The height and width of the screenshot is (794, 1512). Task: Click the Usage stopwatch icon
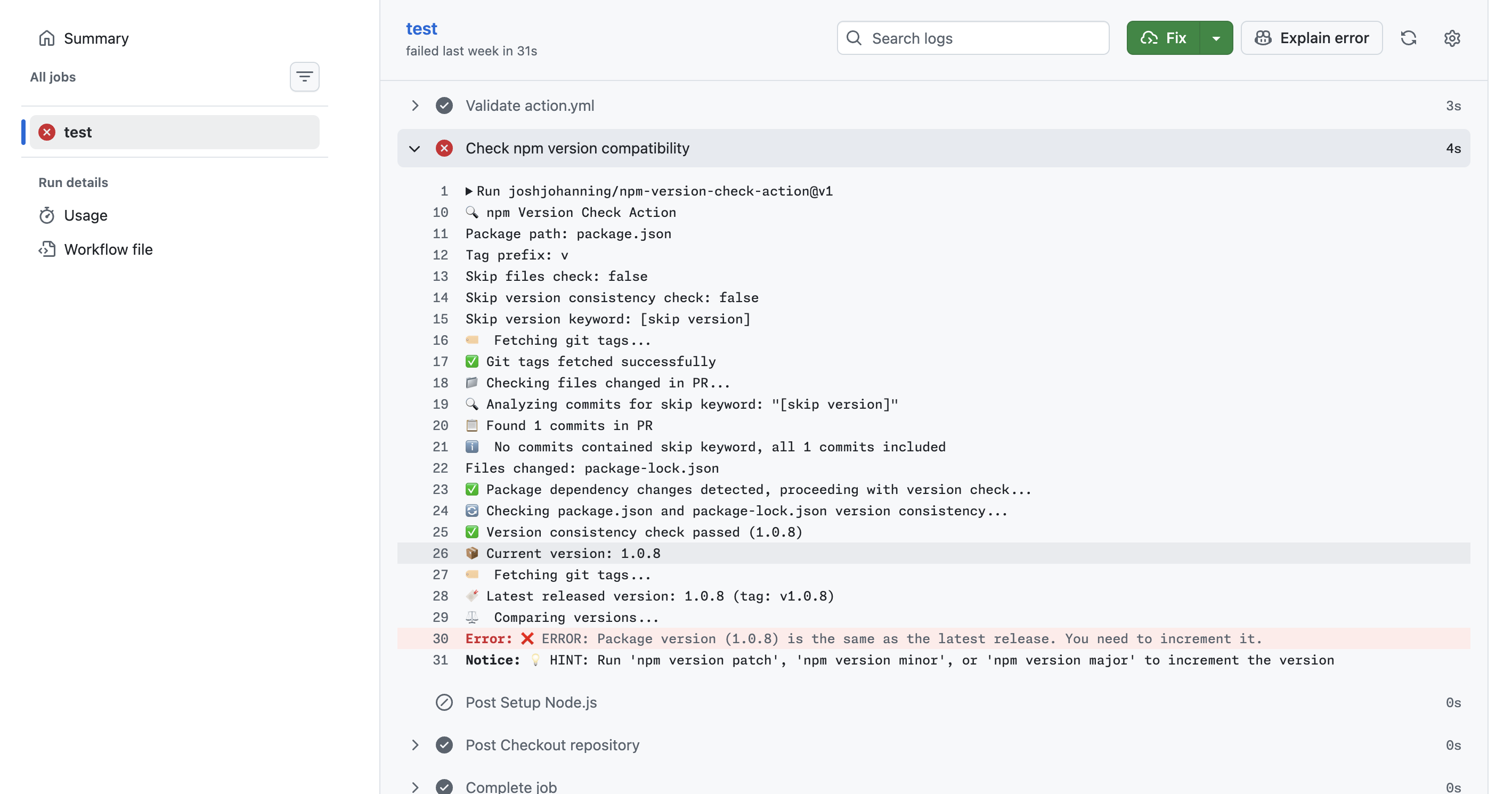point(47,215)
